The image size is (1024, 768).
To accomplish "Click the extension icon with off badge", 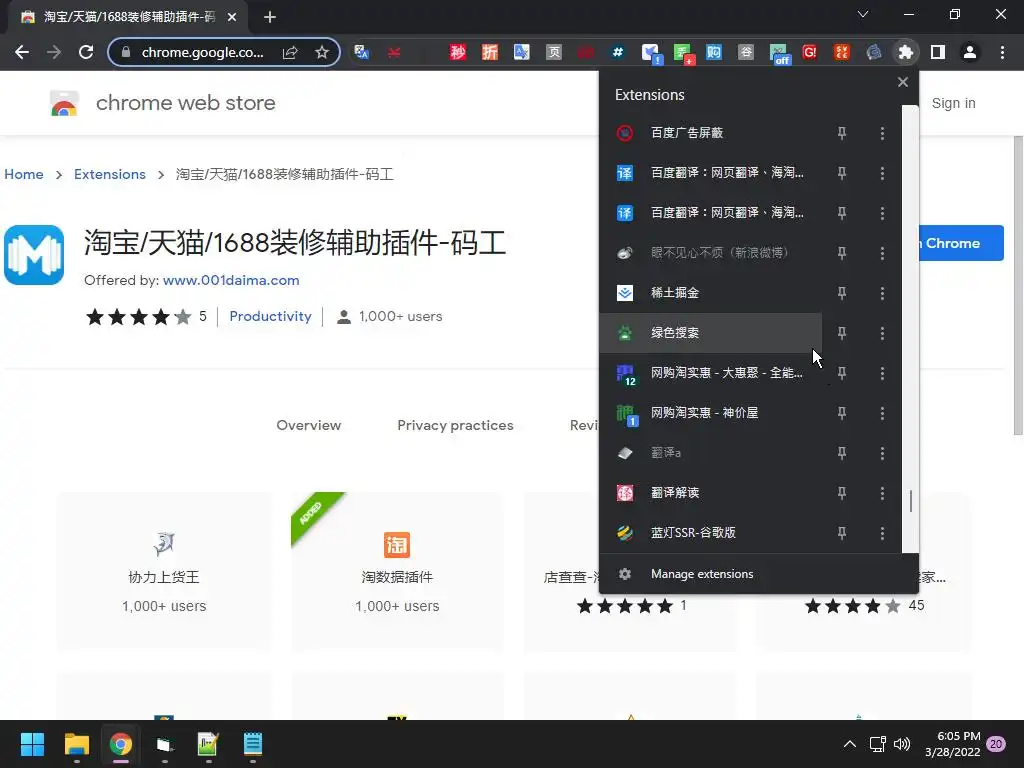I will coord(779,54).
